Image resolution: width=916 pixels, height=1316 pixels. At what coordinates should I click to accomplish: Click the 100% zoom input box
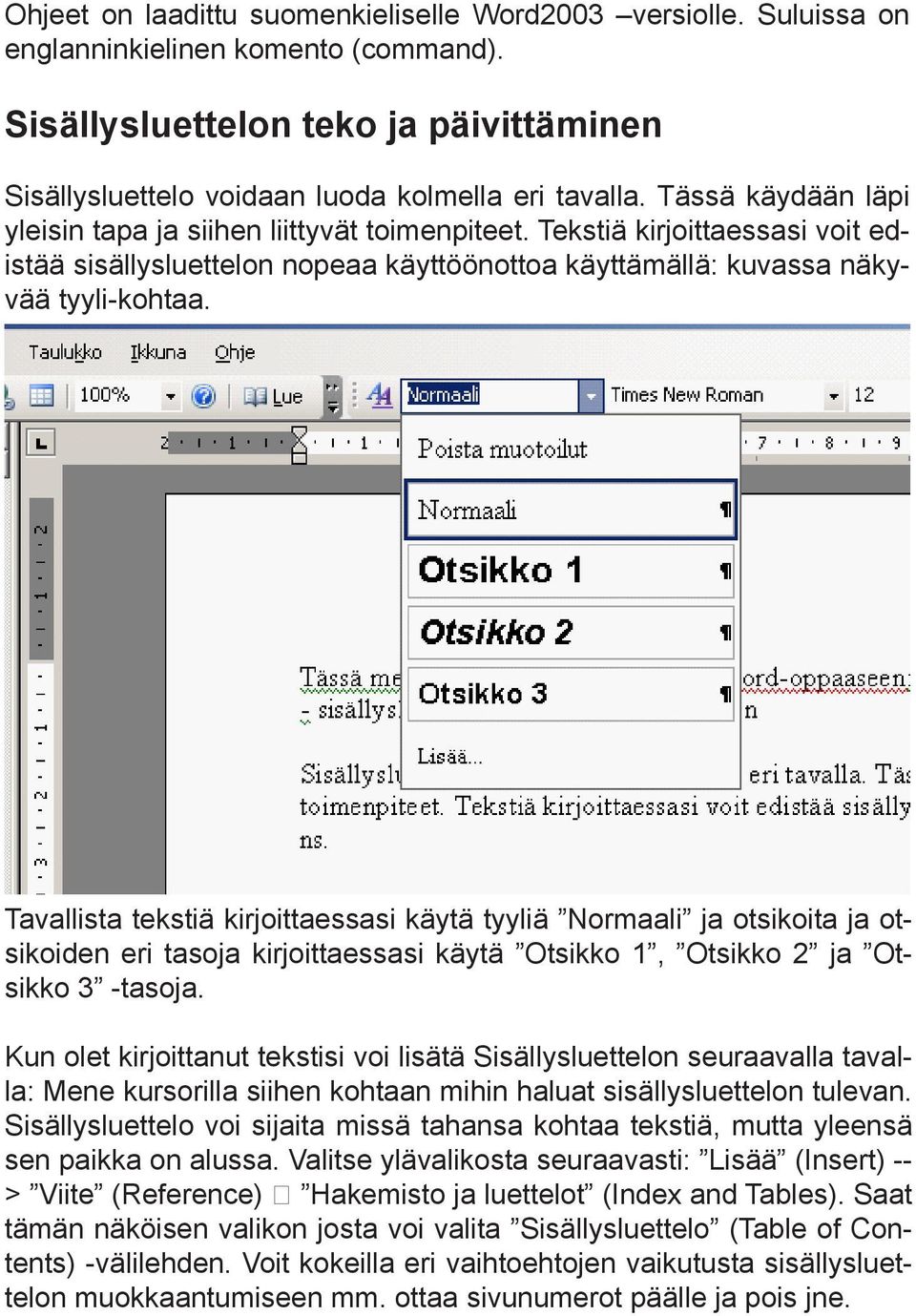(x=116, y=395)
